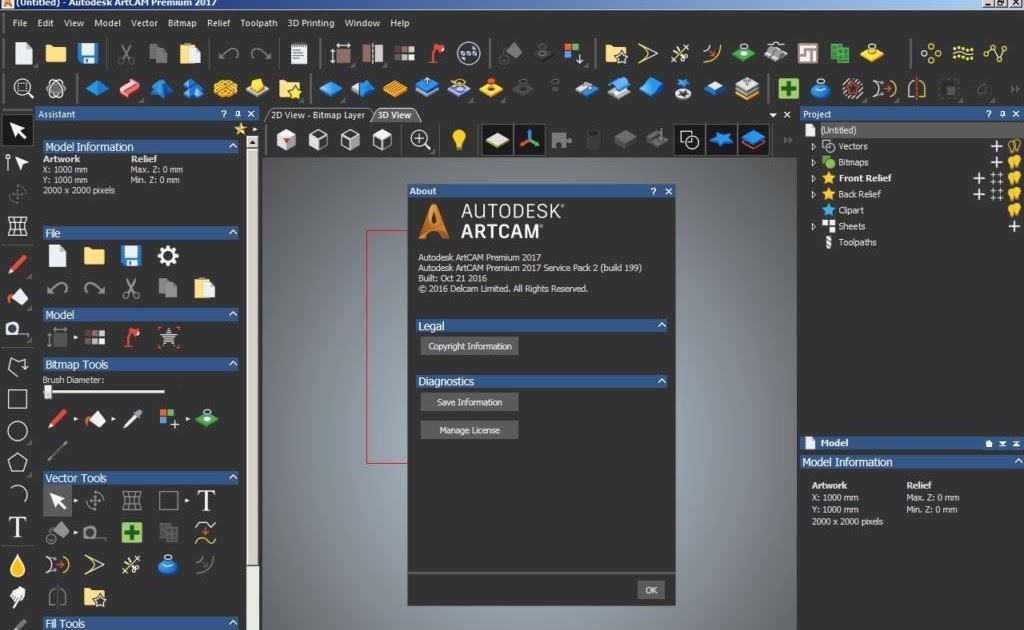Expand Sheets tree node
1024x630 pixels.
coord(814,226)
